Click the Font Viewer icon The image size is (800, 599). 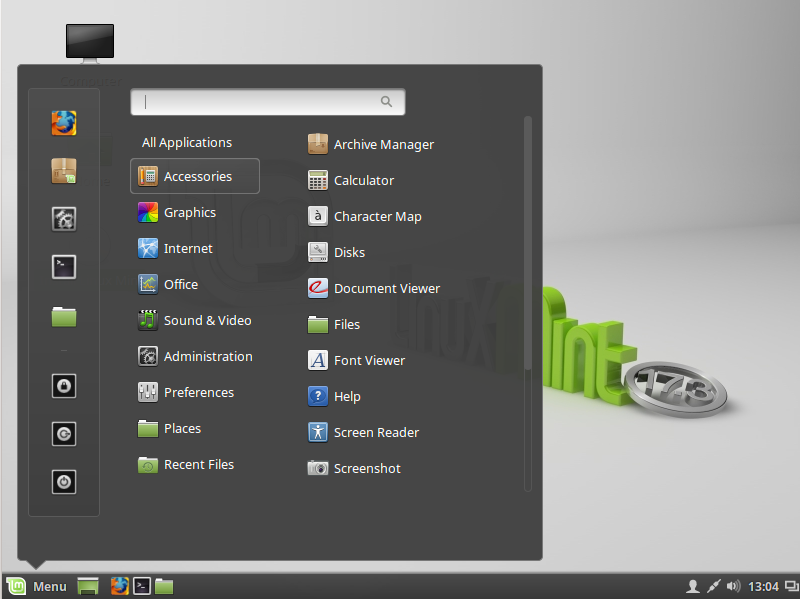318,360
